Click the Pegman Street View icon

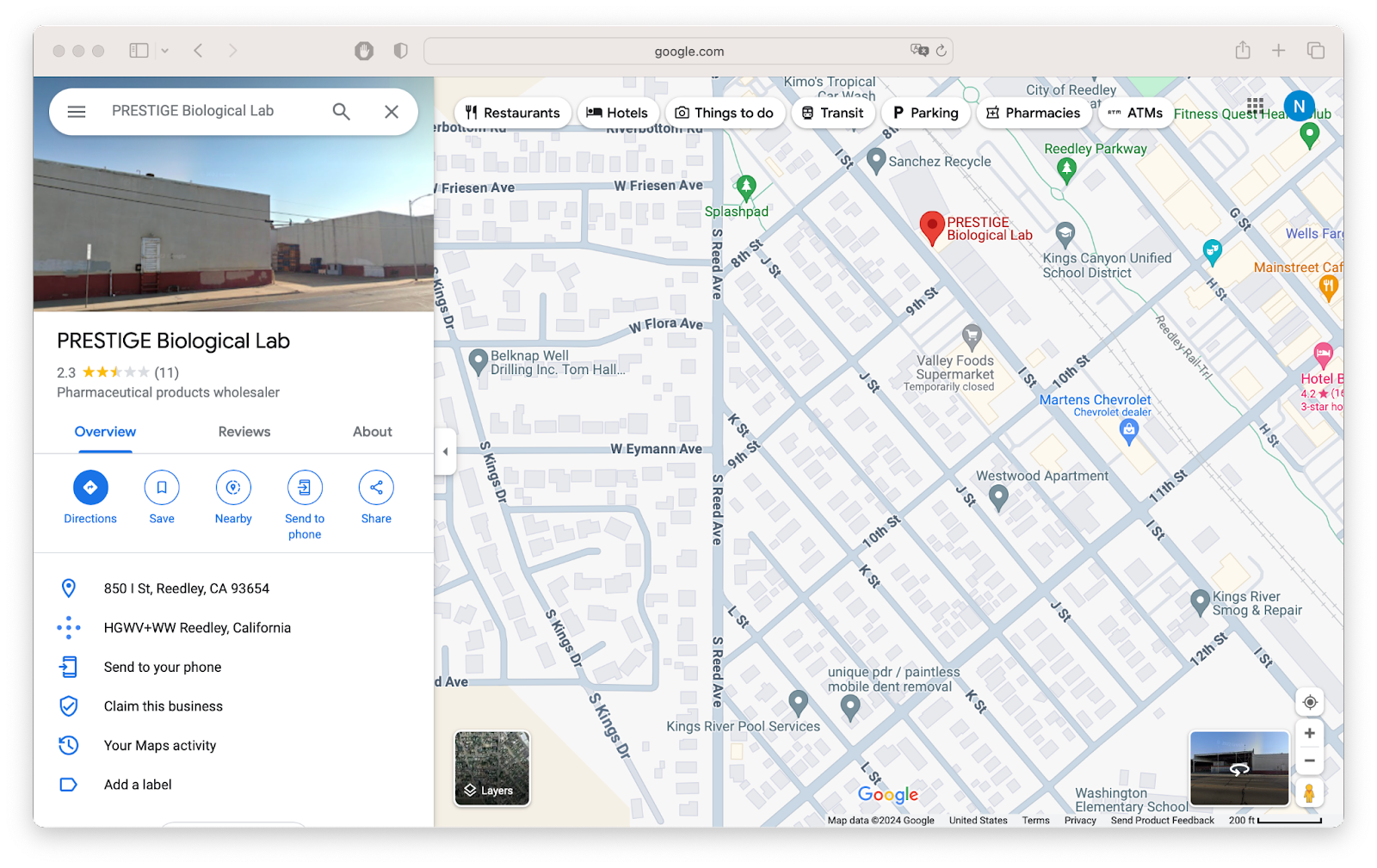point(1309,792)
